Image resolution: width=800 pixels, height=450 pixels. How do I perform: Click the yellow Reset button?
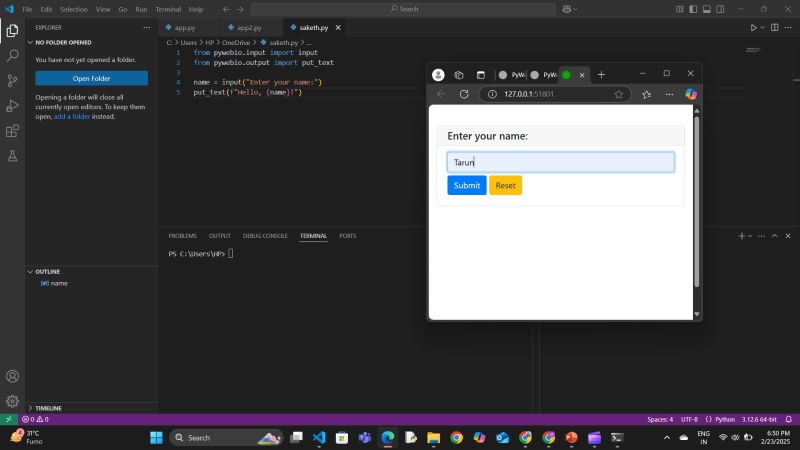(x=505, y=185)
